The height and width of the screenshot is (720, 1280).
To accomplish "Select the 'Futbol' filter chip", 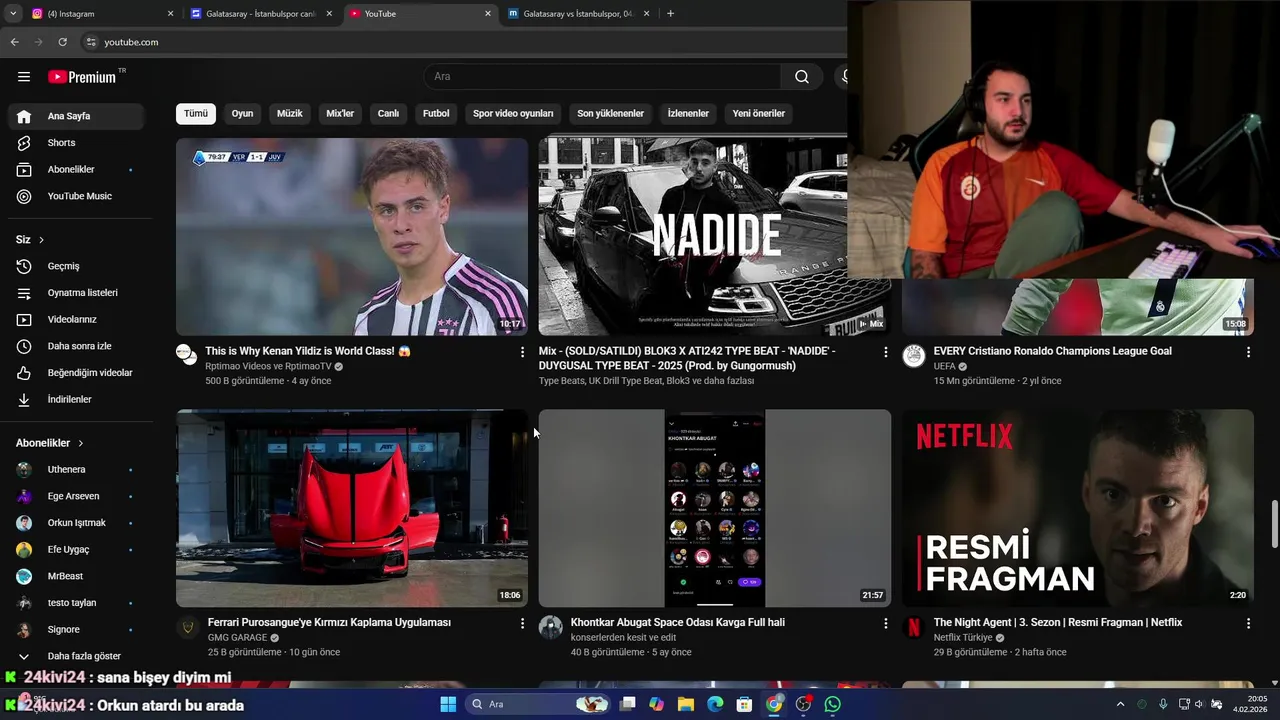I will [436, 113].
